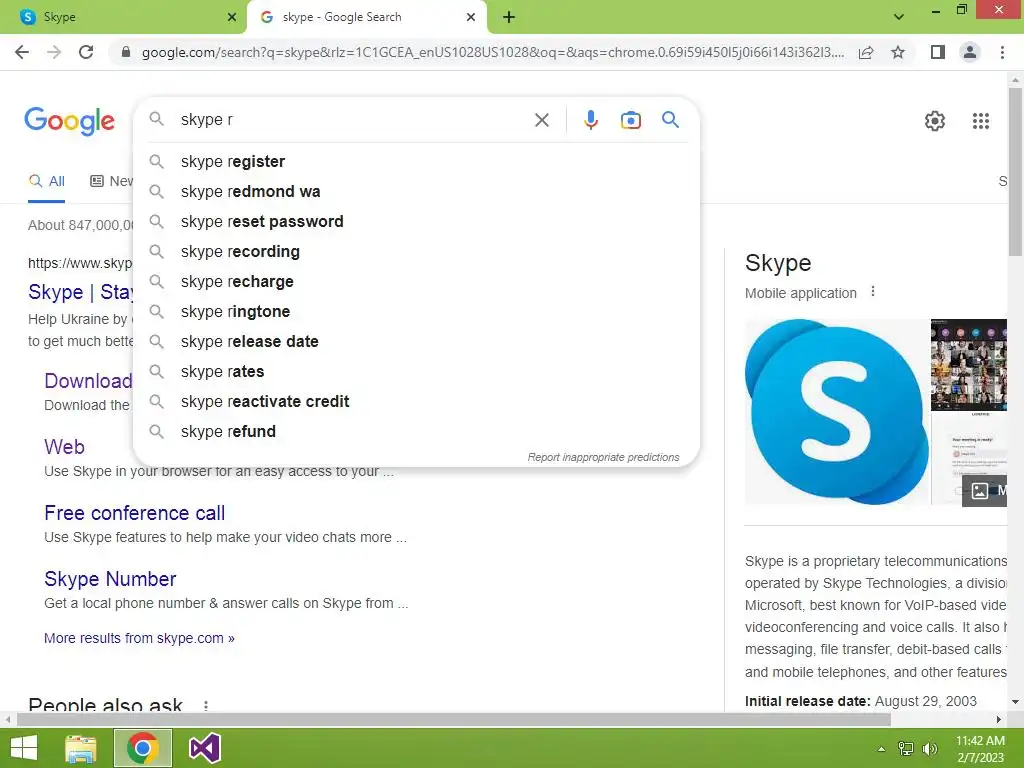Choose suggestion skype register
1024x768 pixels.
tap(416, 161)
